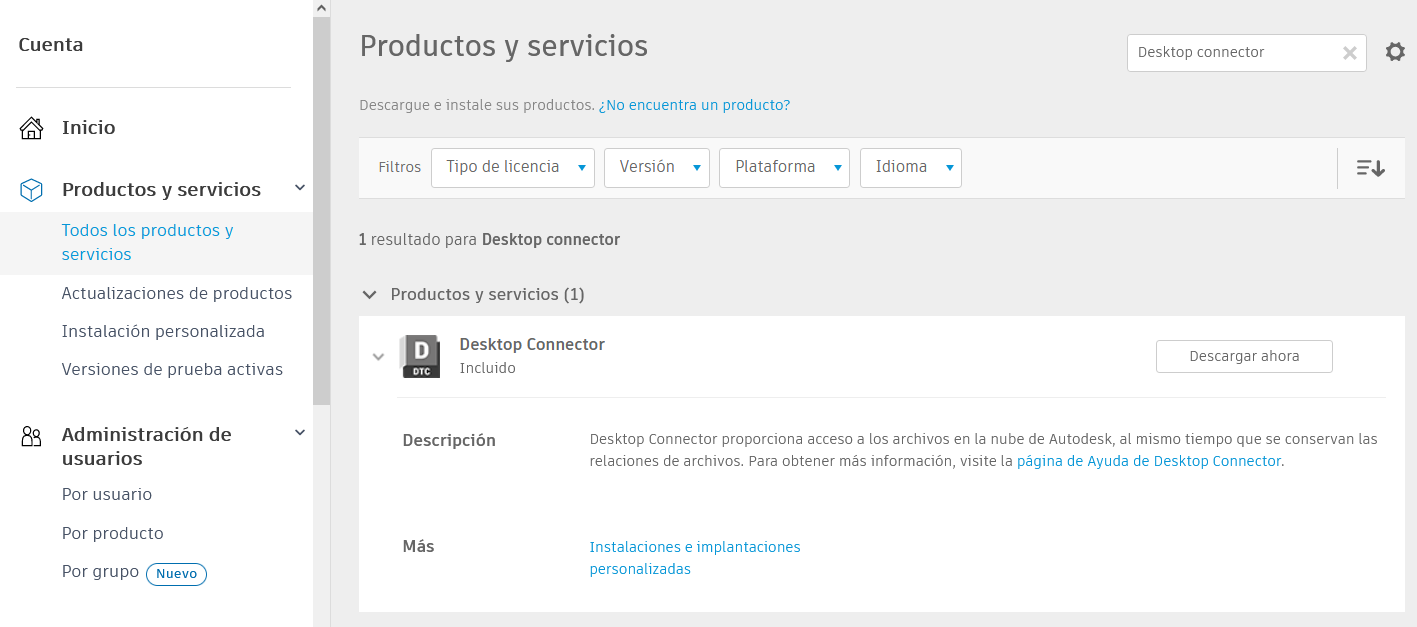Click the Inicio home icon
The height and width of the screenshot is (627, 1417).
pos(32,128)
